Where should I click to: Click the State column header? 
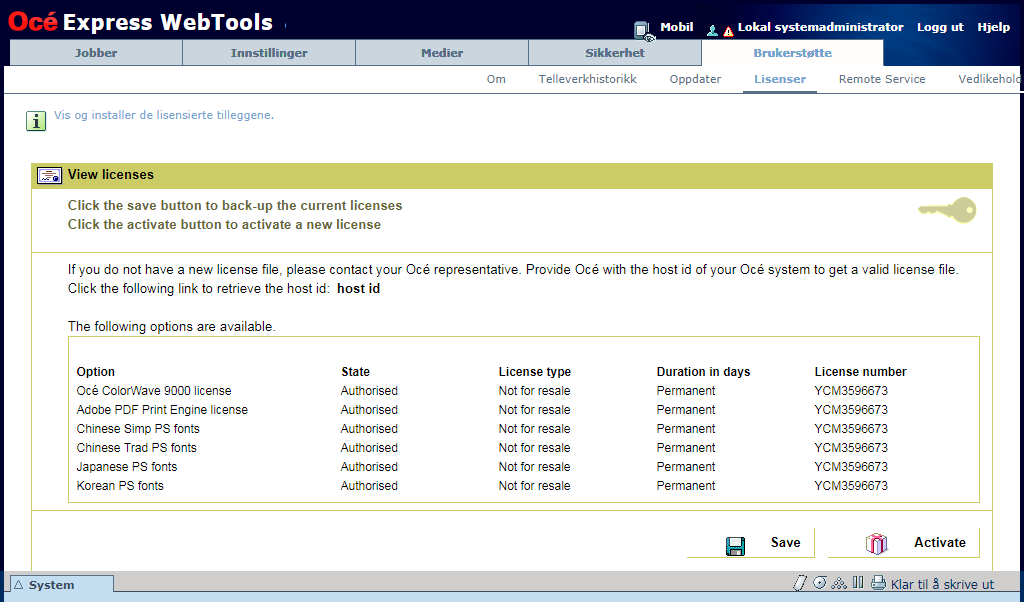[355, 372]
